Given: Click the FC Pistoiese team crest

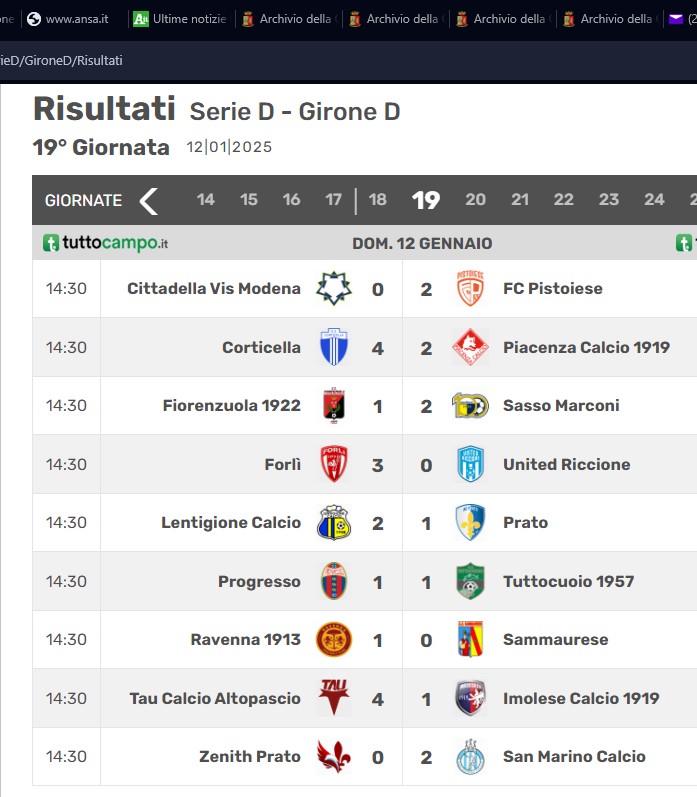Looking at the screenshot, I should point(470,289).
